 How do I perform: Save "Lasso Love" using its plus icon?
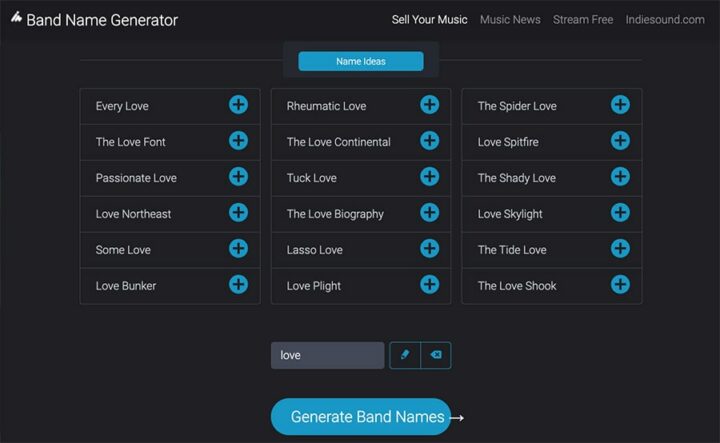pos(429,249)
